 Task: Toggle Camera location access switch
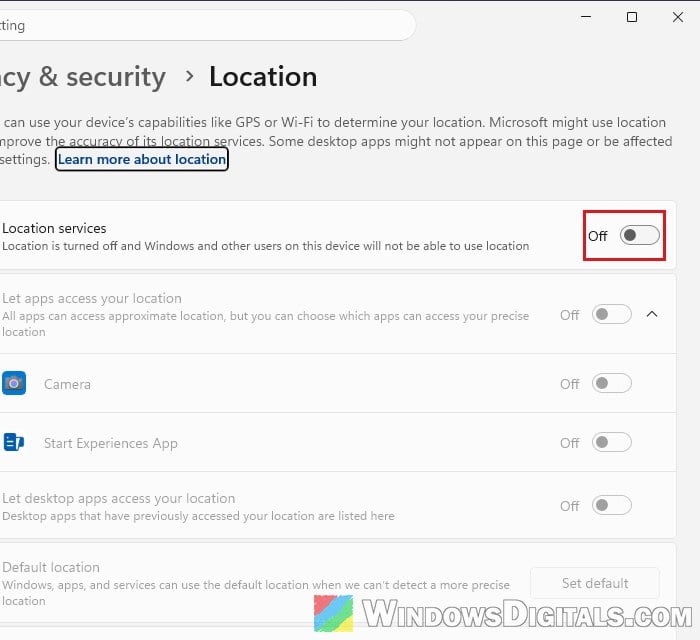[612, 383]
